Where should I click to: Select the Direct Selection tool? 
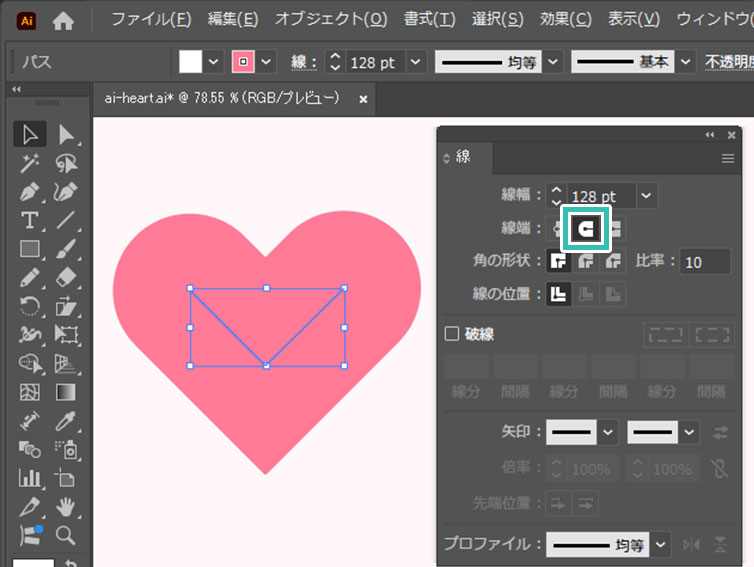(66, 135)
